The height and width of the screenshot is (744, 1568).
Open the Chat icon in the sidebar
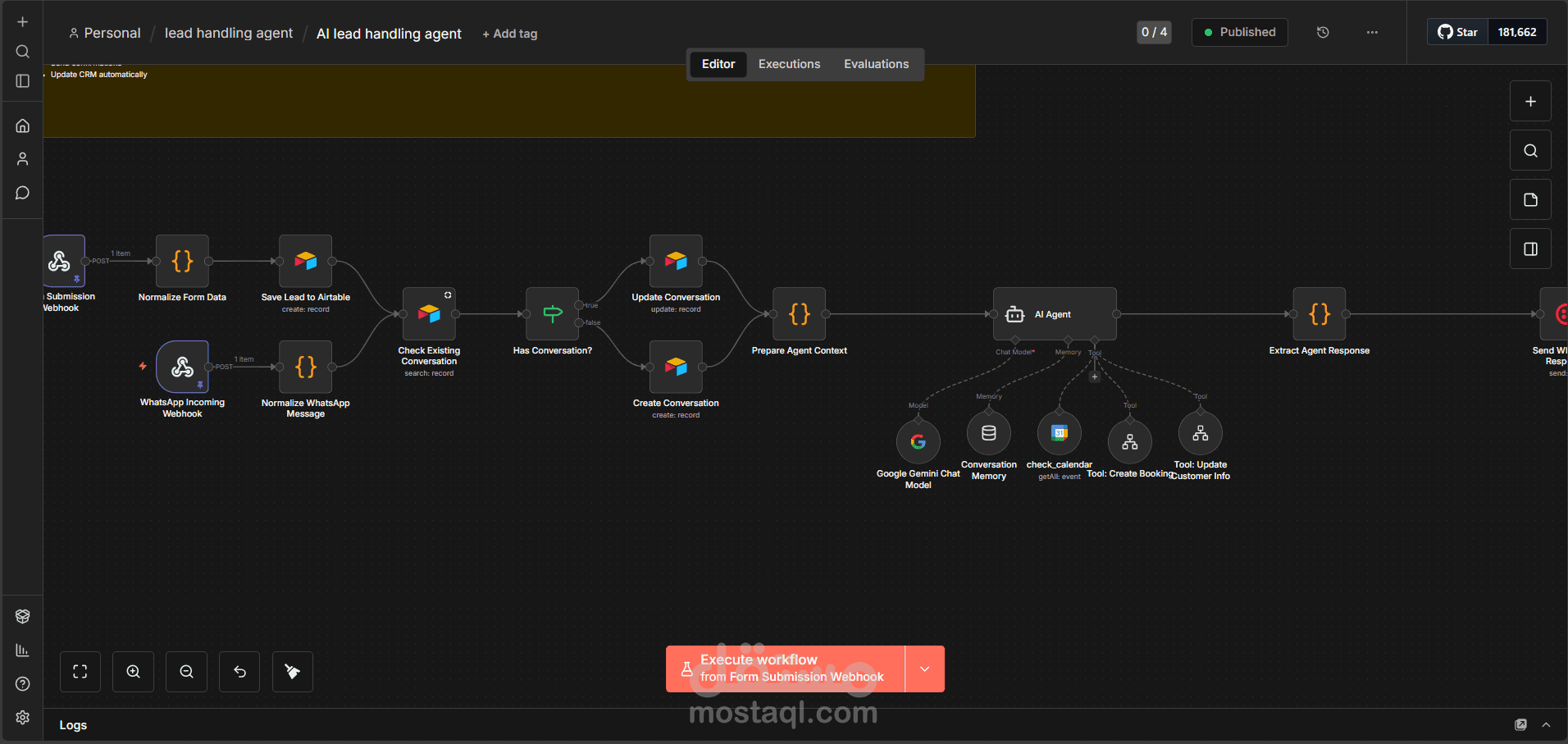click(23, 193)
